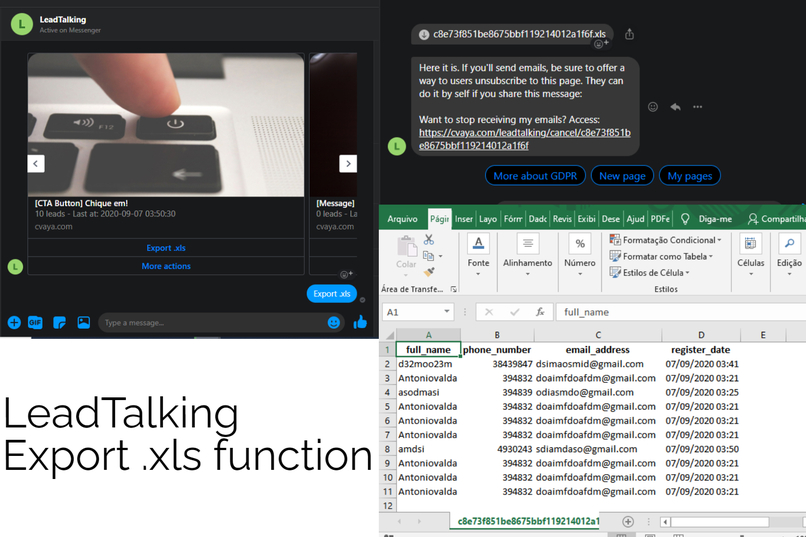Open the Name Box dropdown arrow
806x537 pixels.
click(446, 311)
